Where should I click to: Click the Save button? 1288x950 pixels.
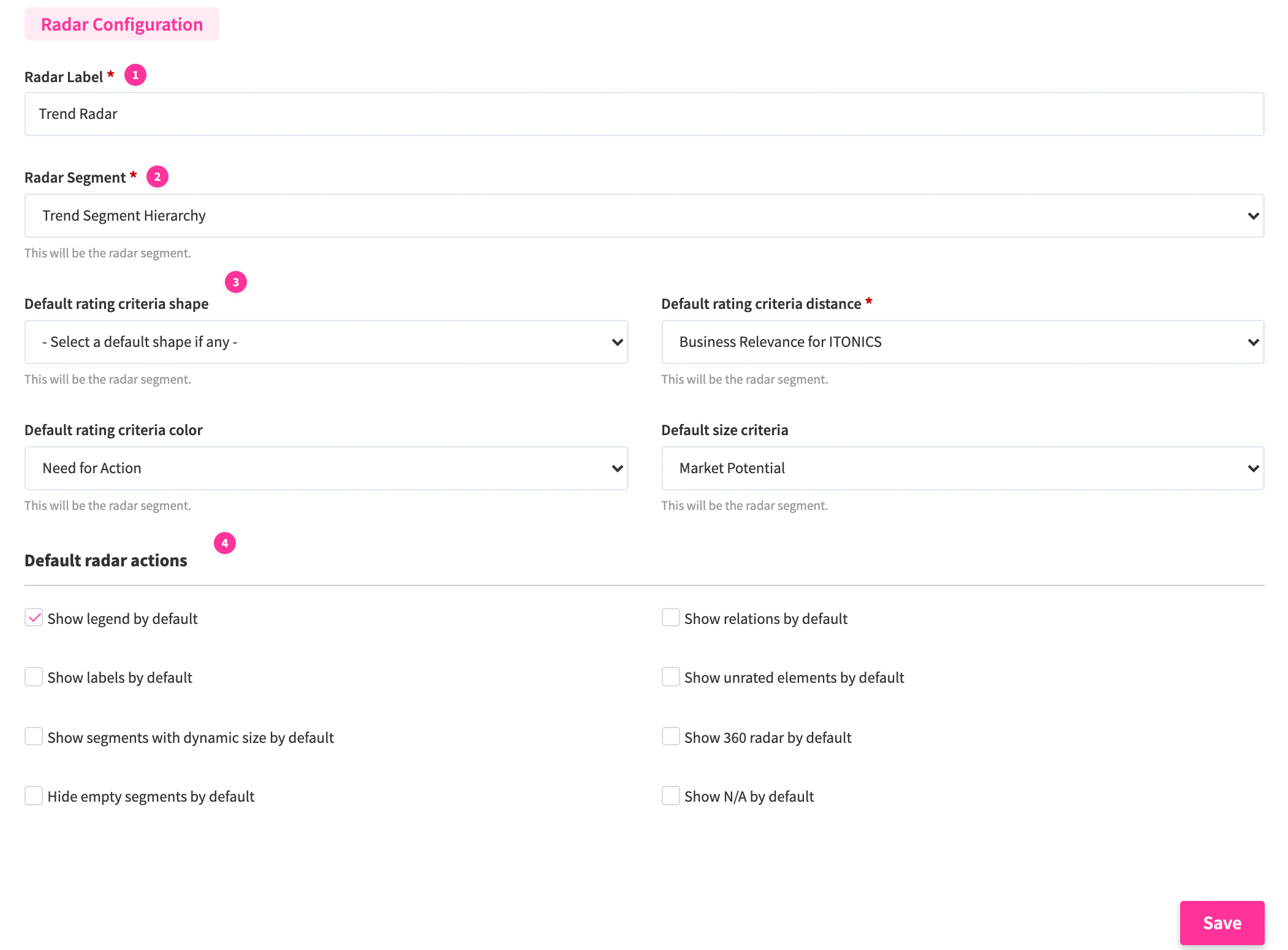[1222, 922]
